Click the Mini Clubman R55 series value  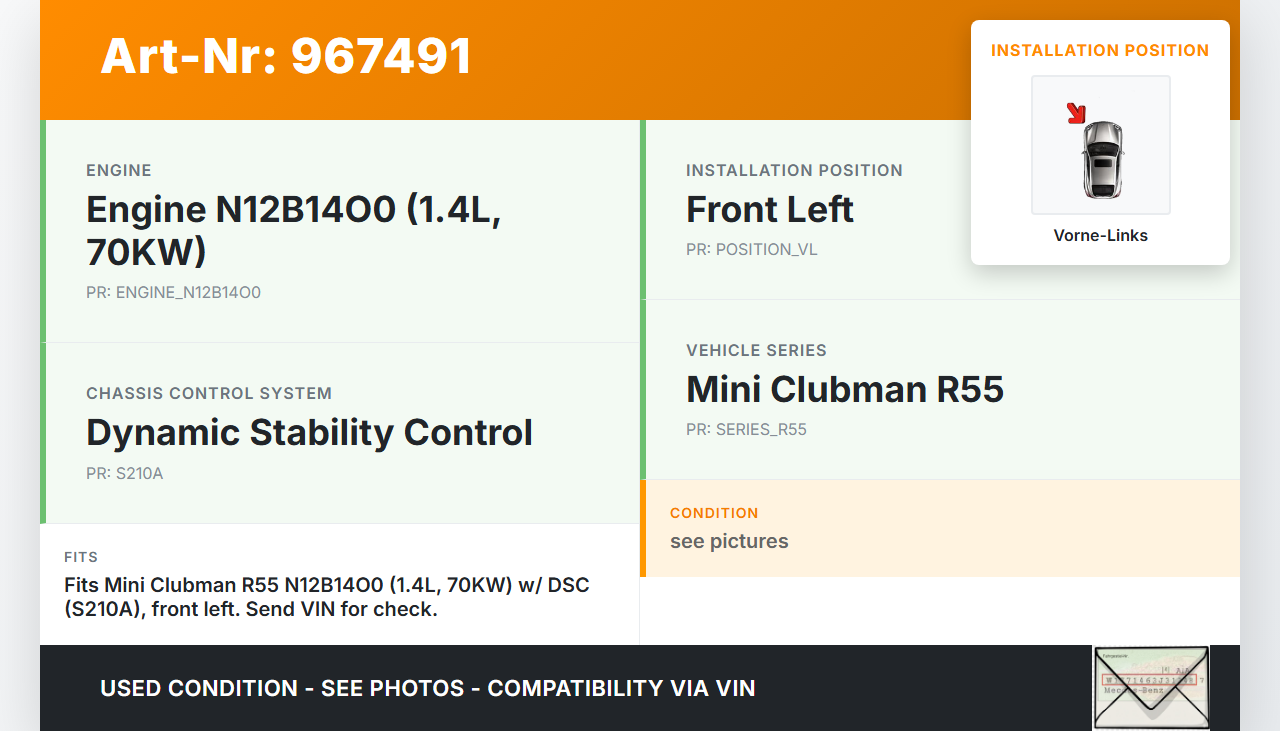click(x=844, y=389)
